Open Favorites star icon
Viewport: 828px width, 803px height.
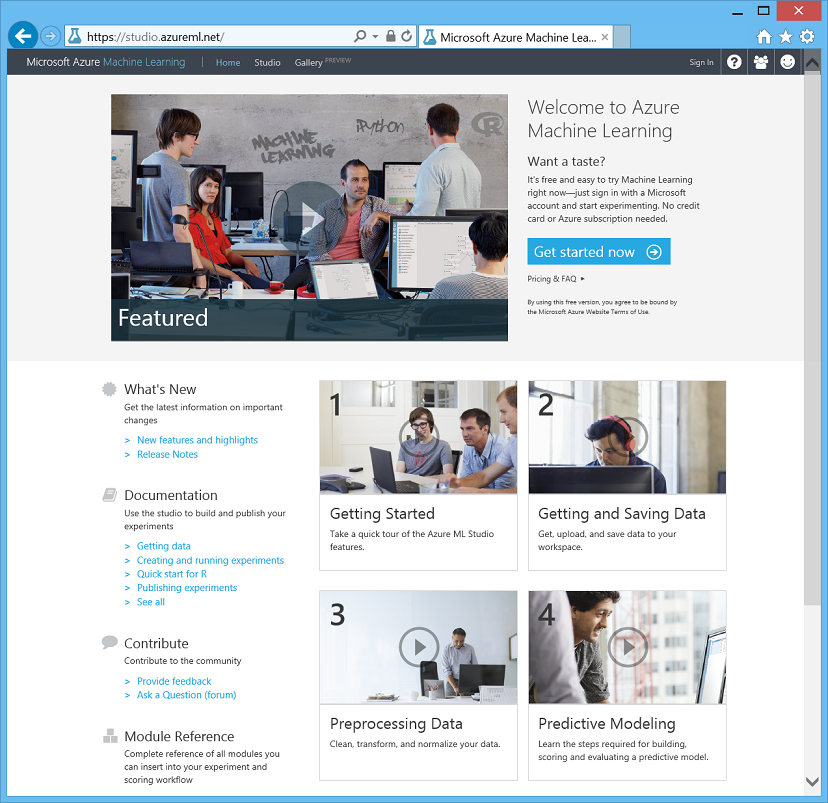coord(785,36)
